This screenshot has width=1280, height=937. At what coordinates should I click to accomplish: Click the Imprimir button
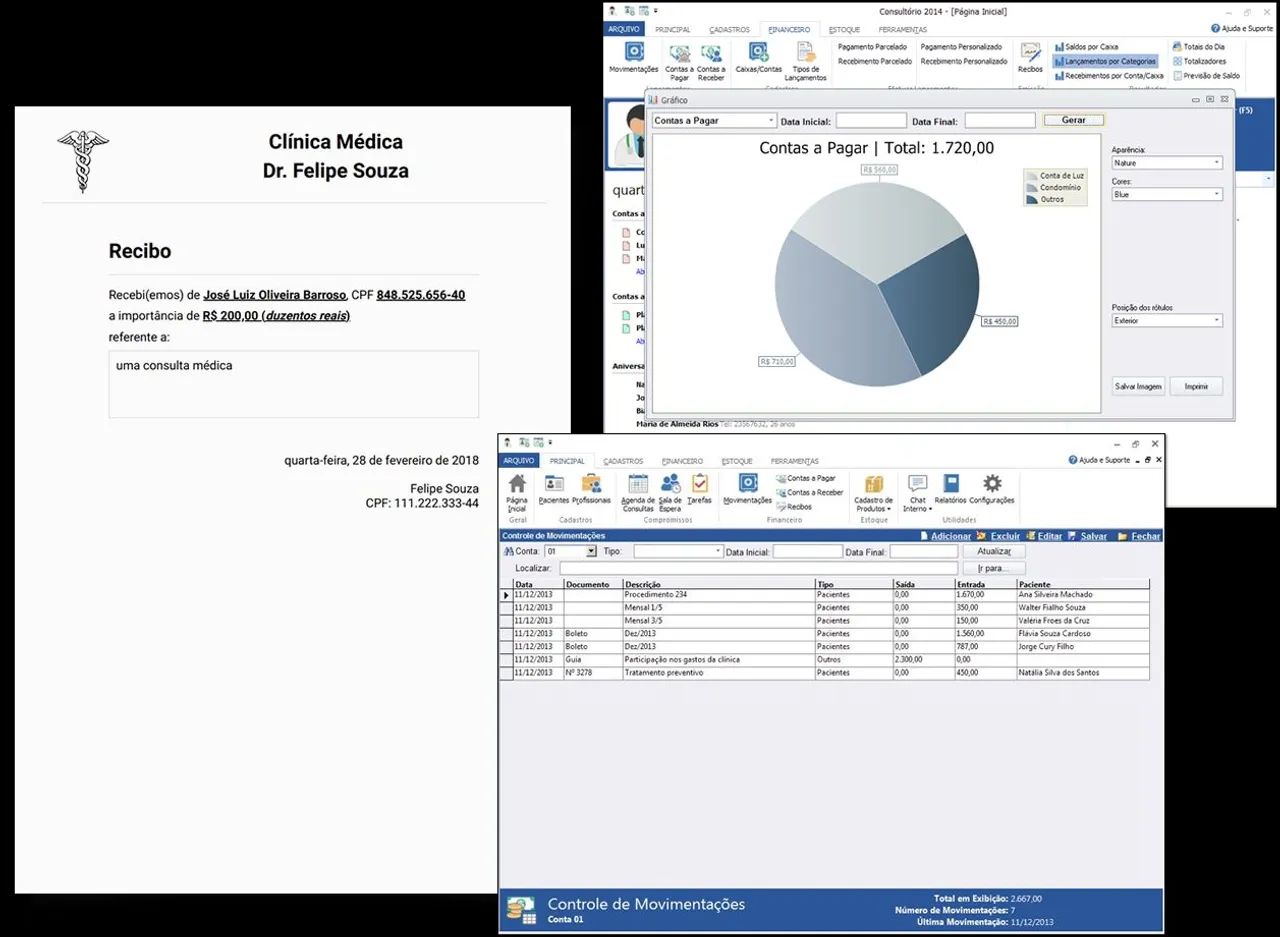[1196, 386]
